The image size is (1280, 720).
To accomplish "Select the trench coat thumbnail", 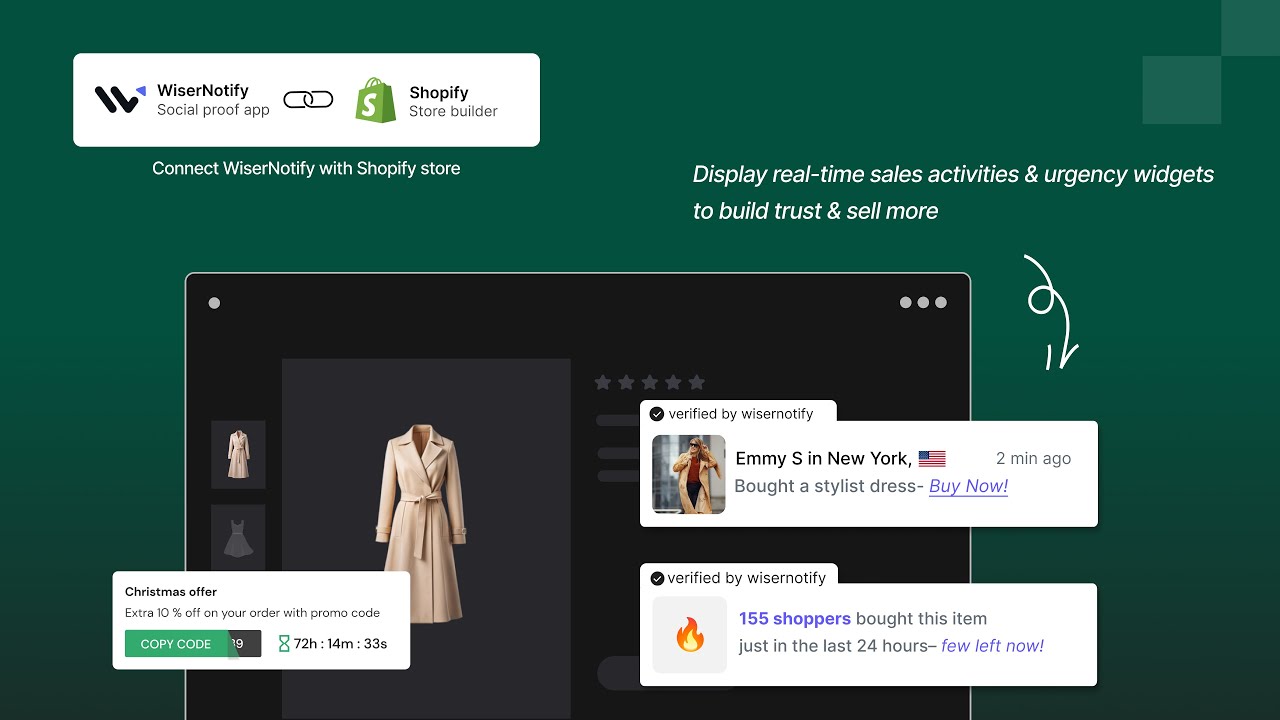I will (238, 455).
